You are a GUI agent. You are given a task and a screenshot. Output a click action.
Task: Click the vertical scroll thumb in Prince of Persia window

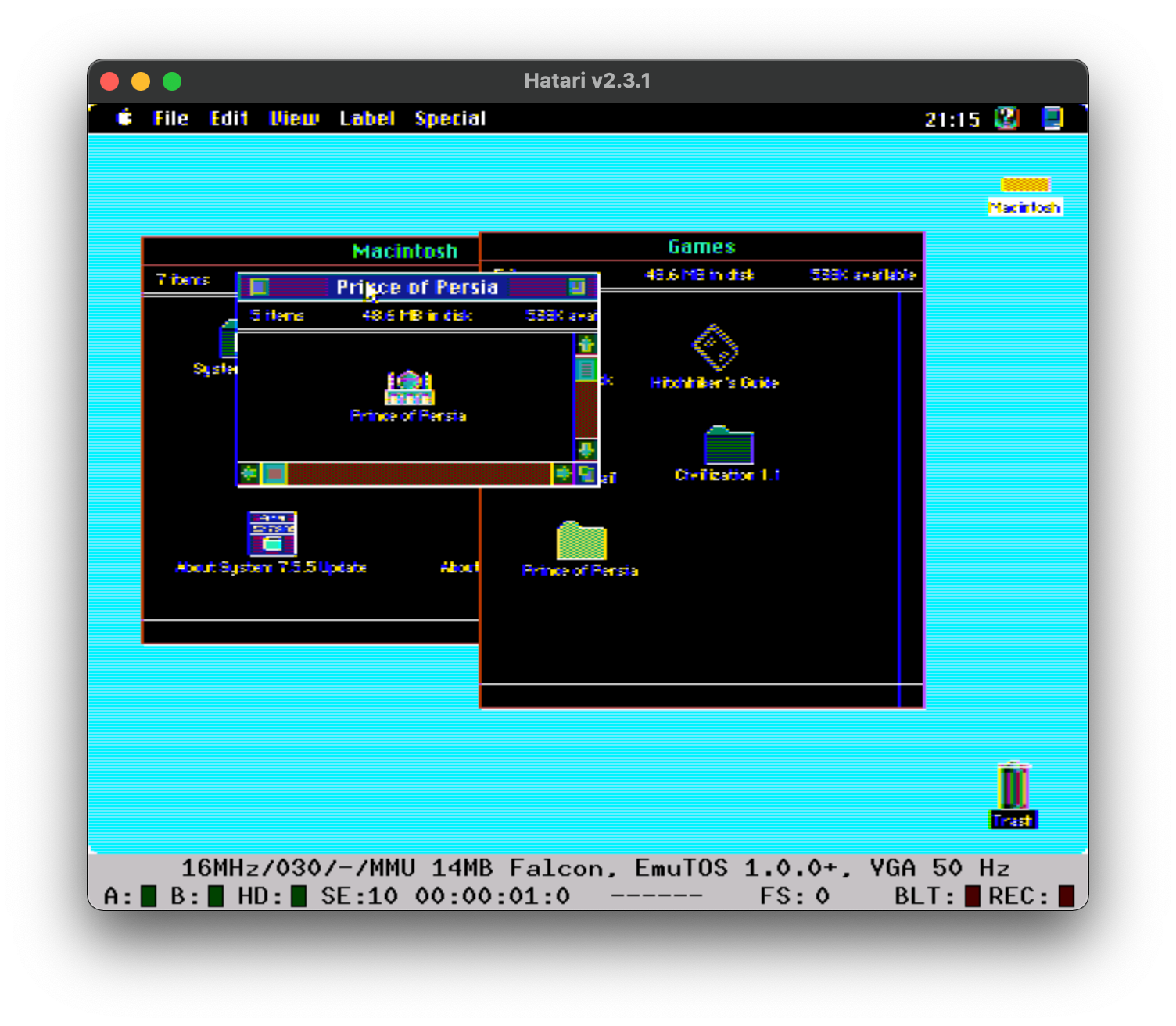586,368
